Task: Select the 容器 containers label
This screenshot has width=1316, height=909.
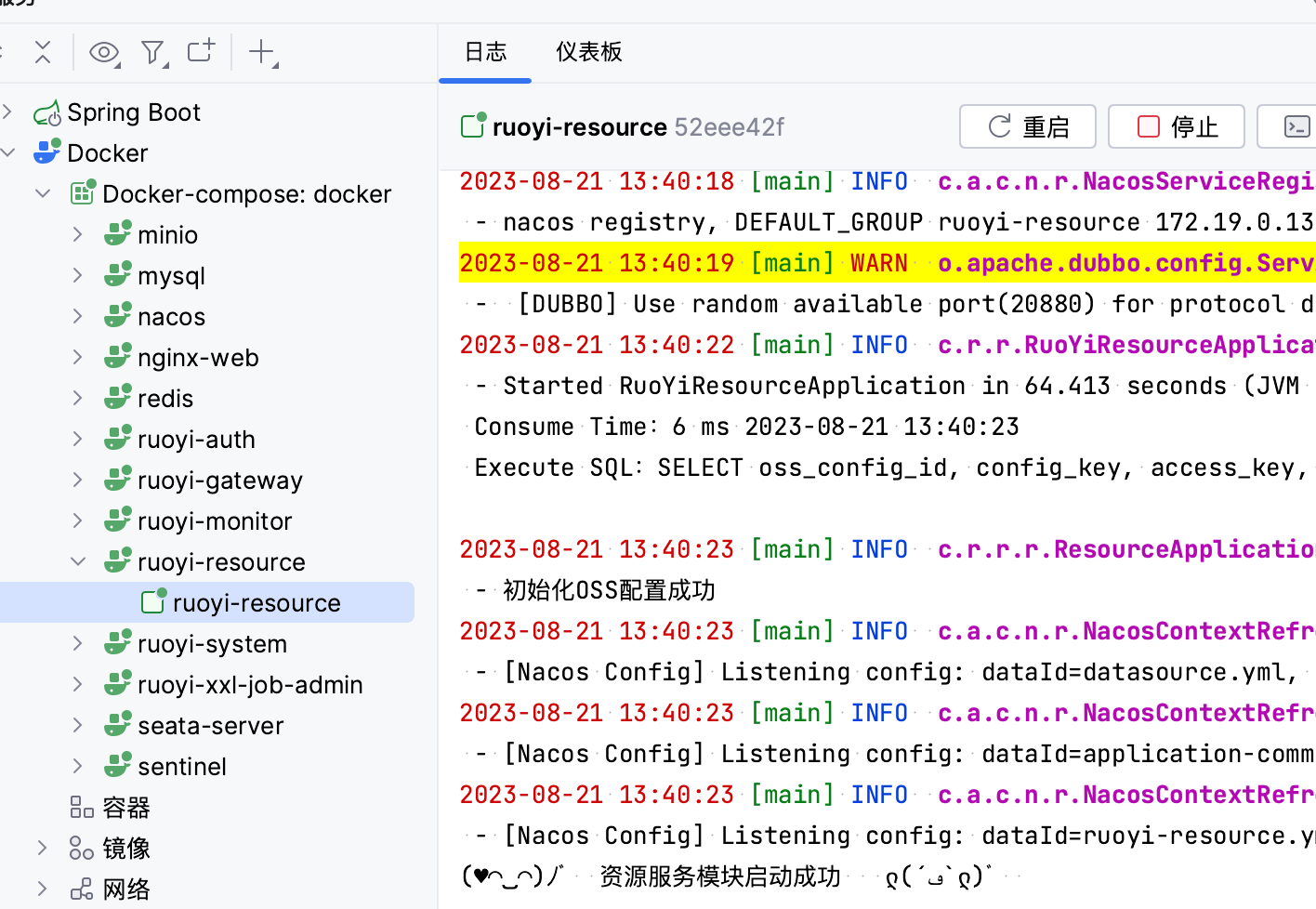Action: [126, 807]
